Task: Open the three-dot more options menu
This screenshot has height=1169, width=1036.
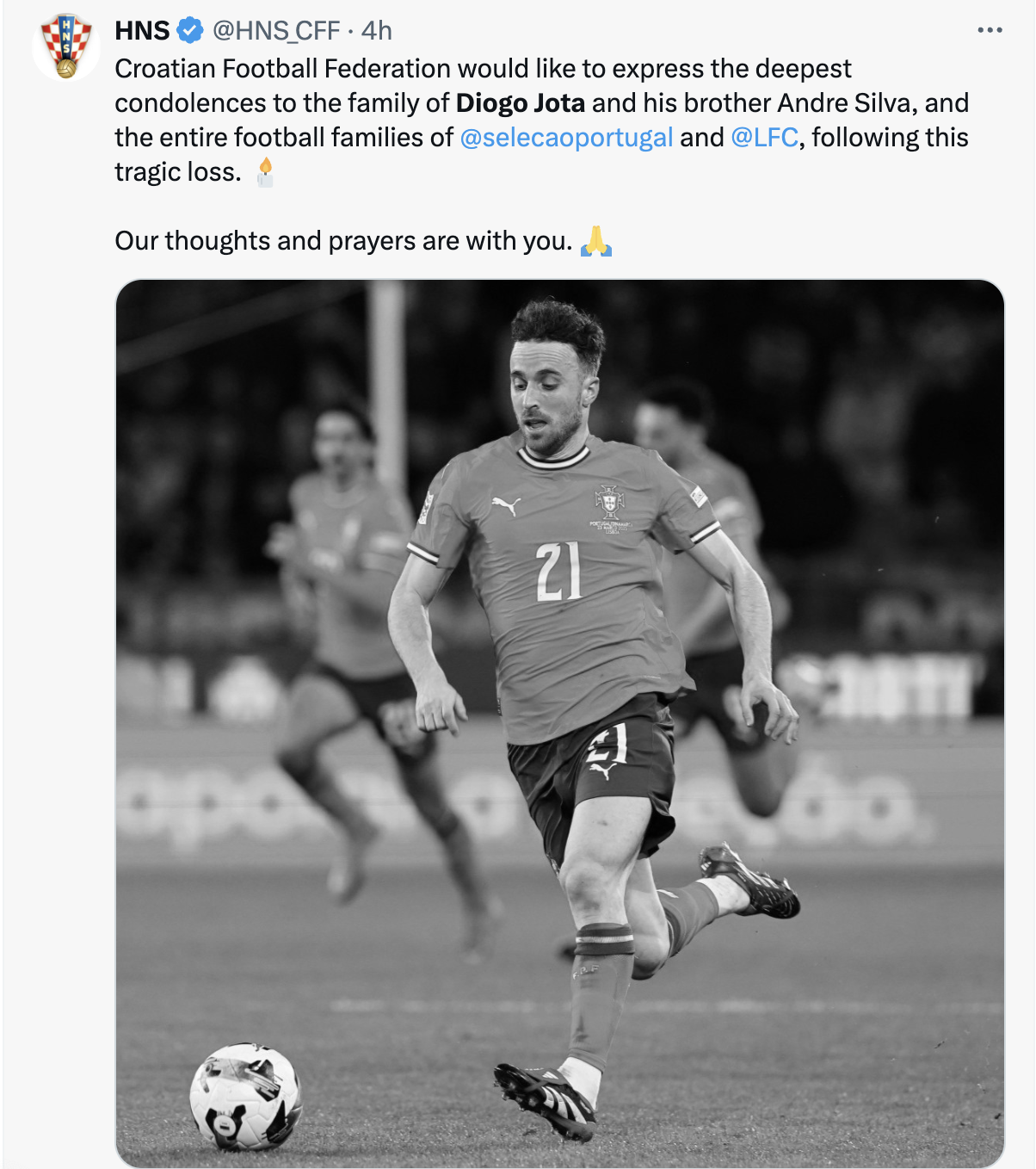Action: point(990,31)
